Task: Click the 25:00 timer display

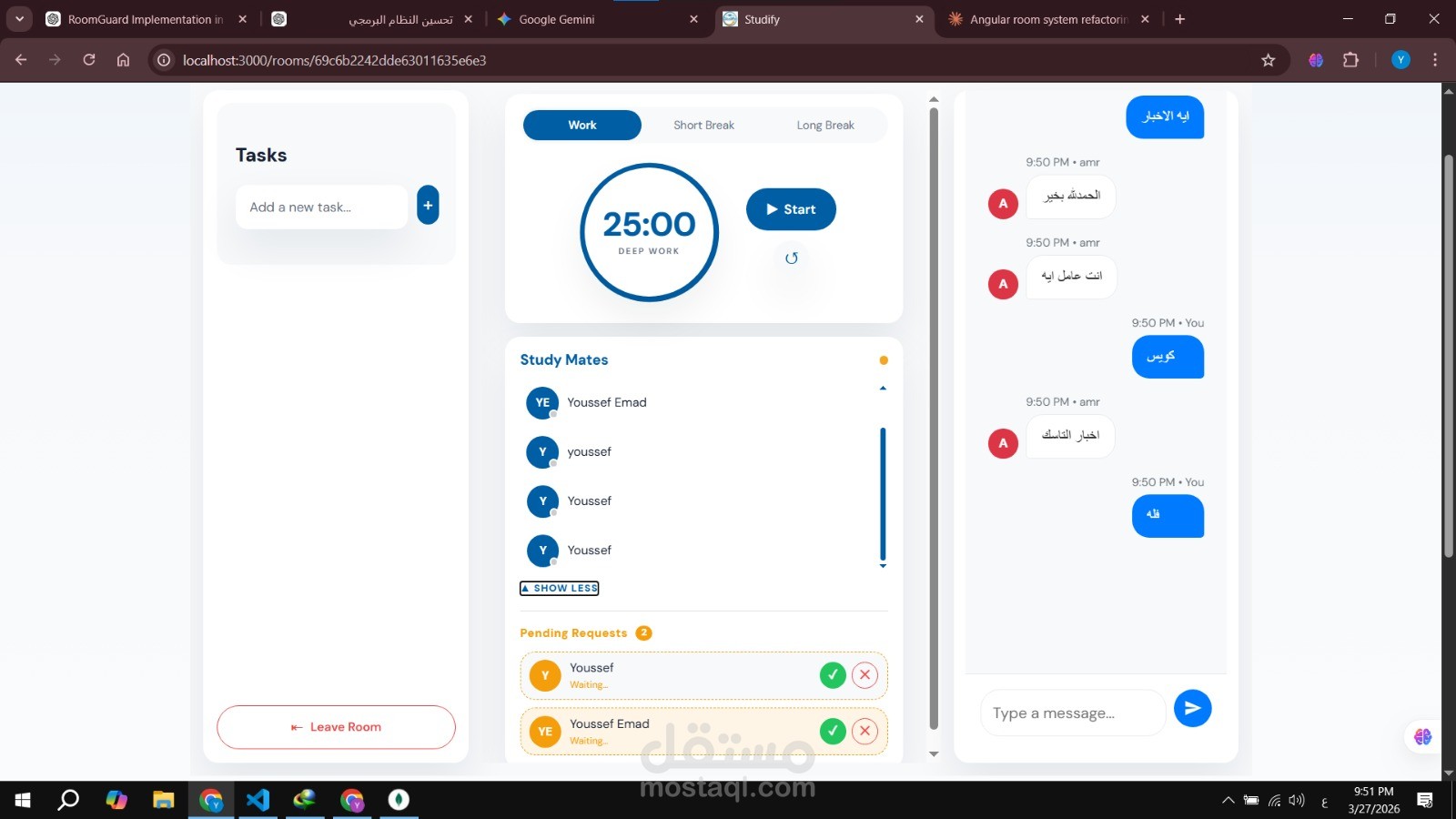Action: click(x=649, y=224)
